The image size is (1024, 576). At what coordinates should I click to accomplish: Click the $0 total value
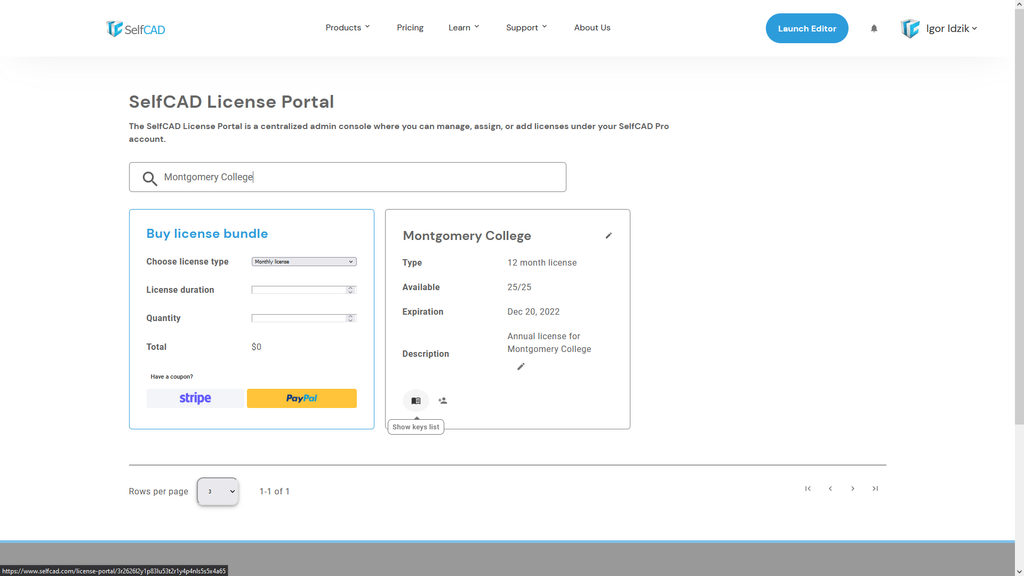[x=256, y=347]
